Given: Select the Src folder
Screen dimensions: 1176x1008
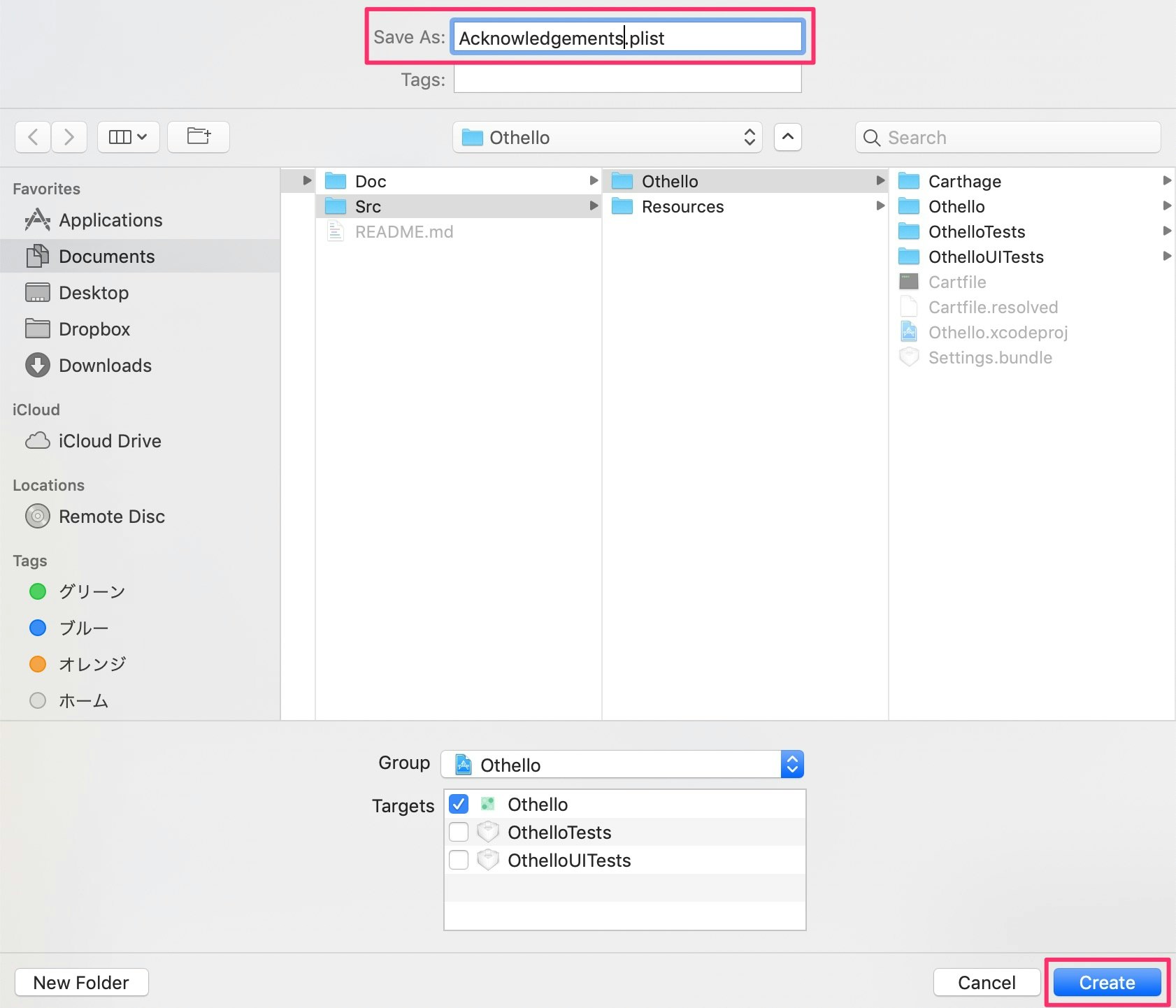Looking at the screenshot, I should (x=459, y=206).
